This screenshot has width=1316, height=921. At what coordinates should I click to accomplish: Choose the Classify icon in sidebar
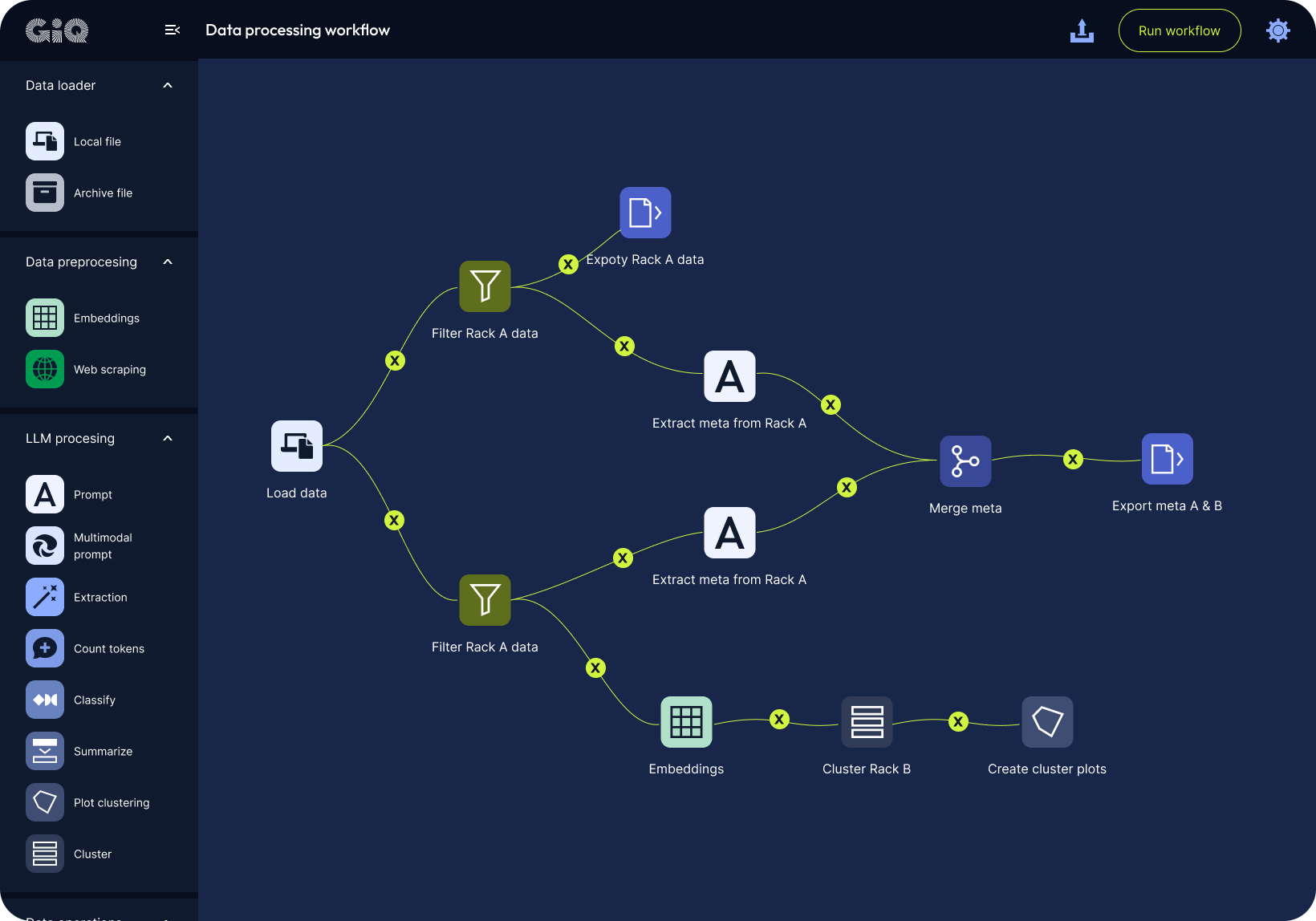point(45,700)
